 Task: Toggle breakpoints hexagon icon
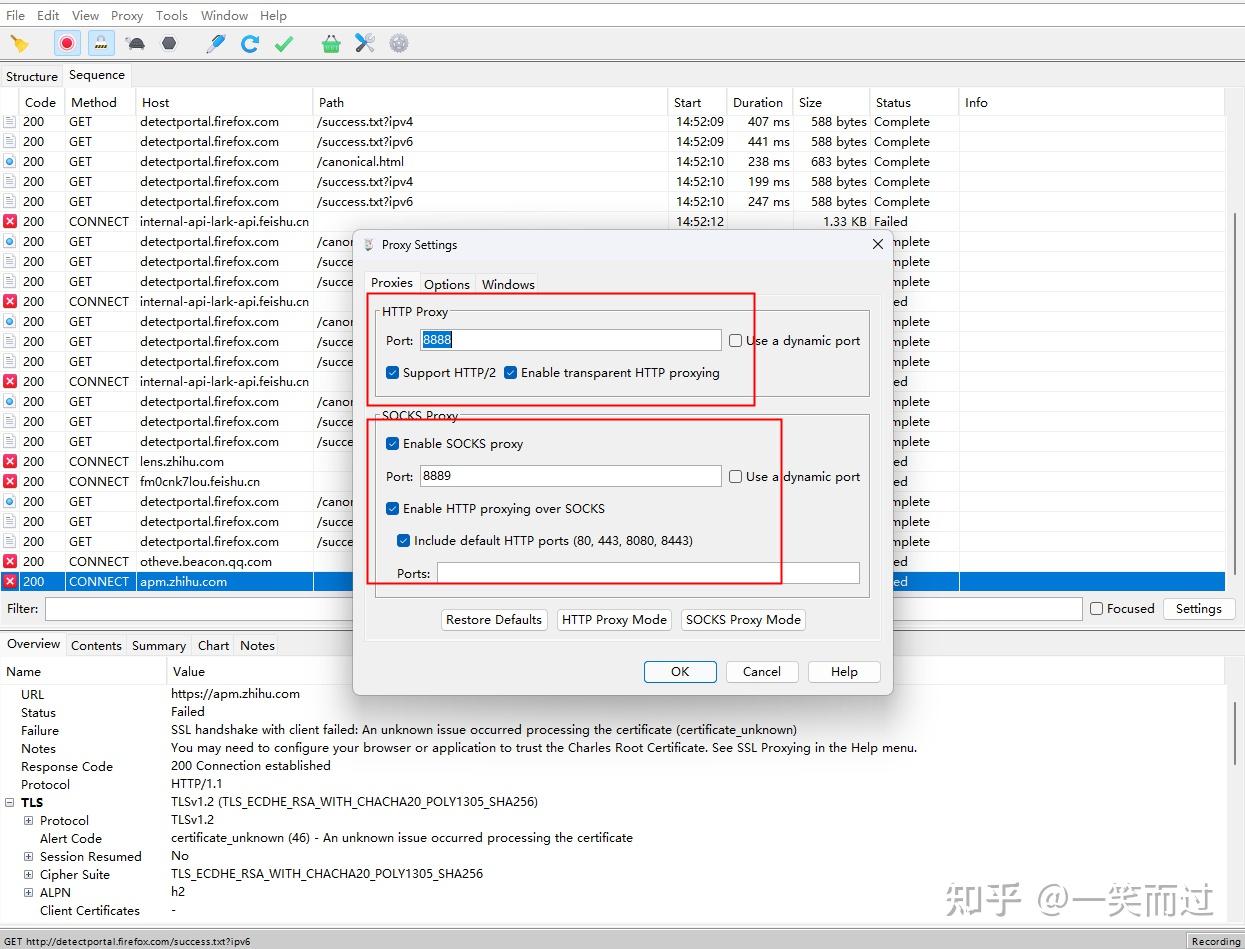coord(169,43)
